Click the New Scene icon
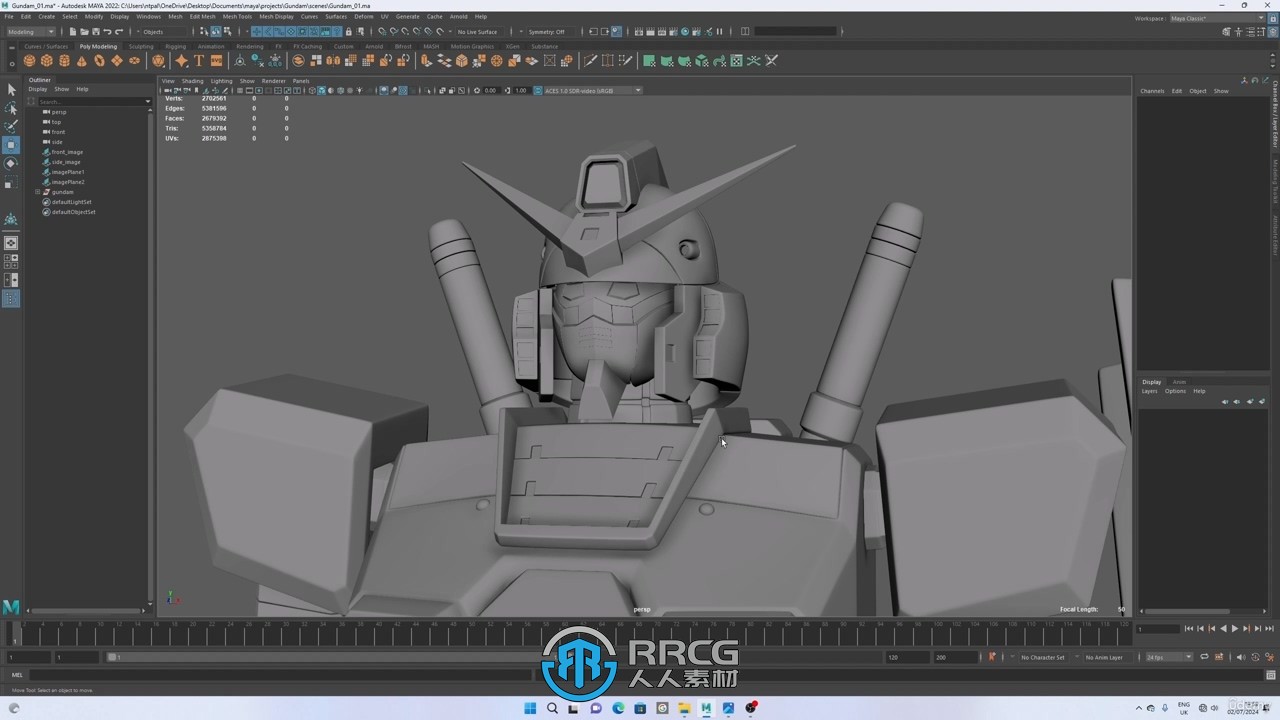Screen dimensions: 1280x720 pos(73,32)
